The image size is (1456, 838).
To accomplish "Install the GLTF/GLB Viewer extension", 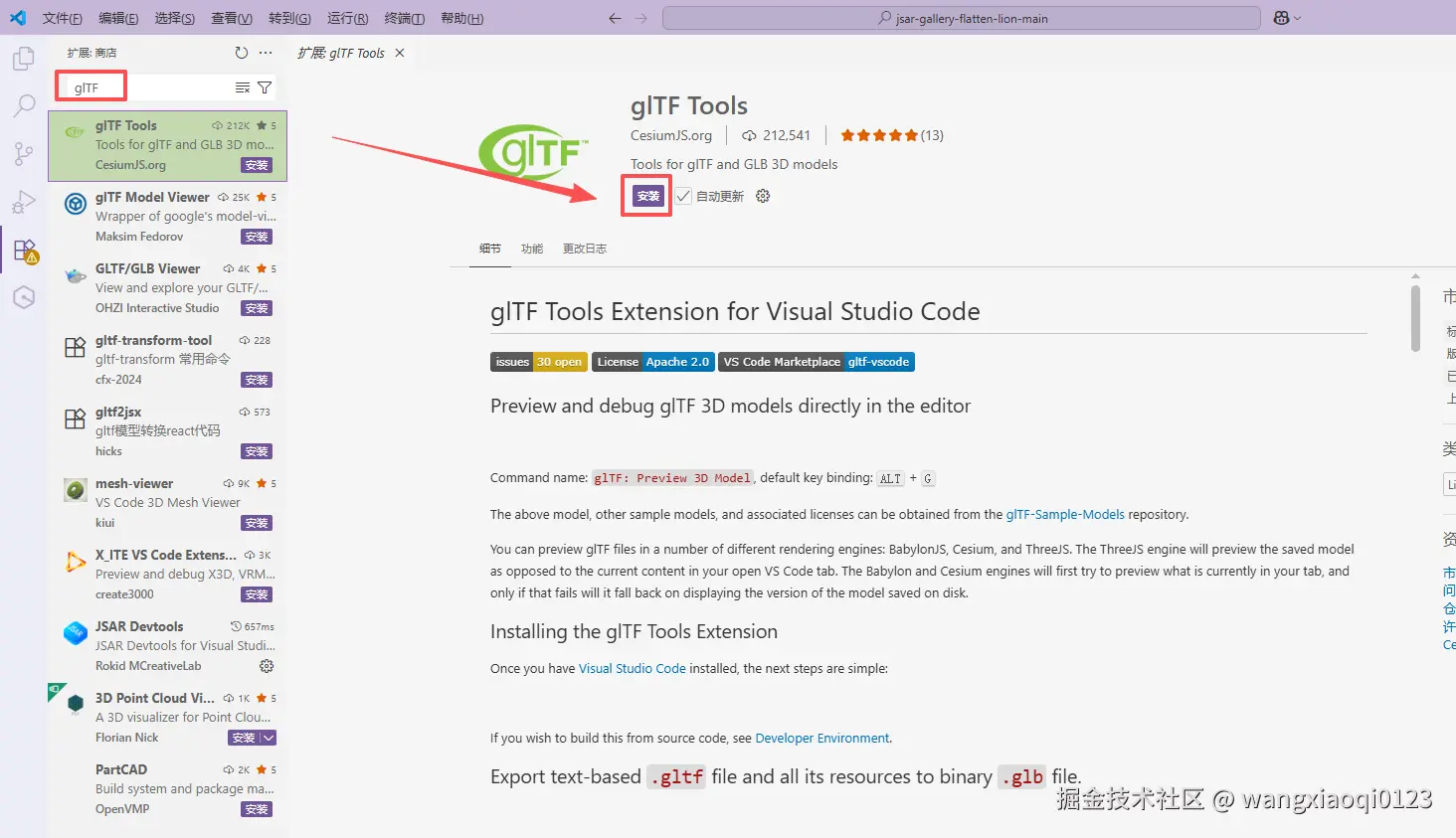I will point(257,308).
